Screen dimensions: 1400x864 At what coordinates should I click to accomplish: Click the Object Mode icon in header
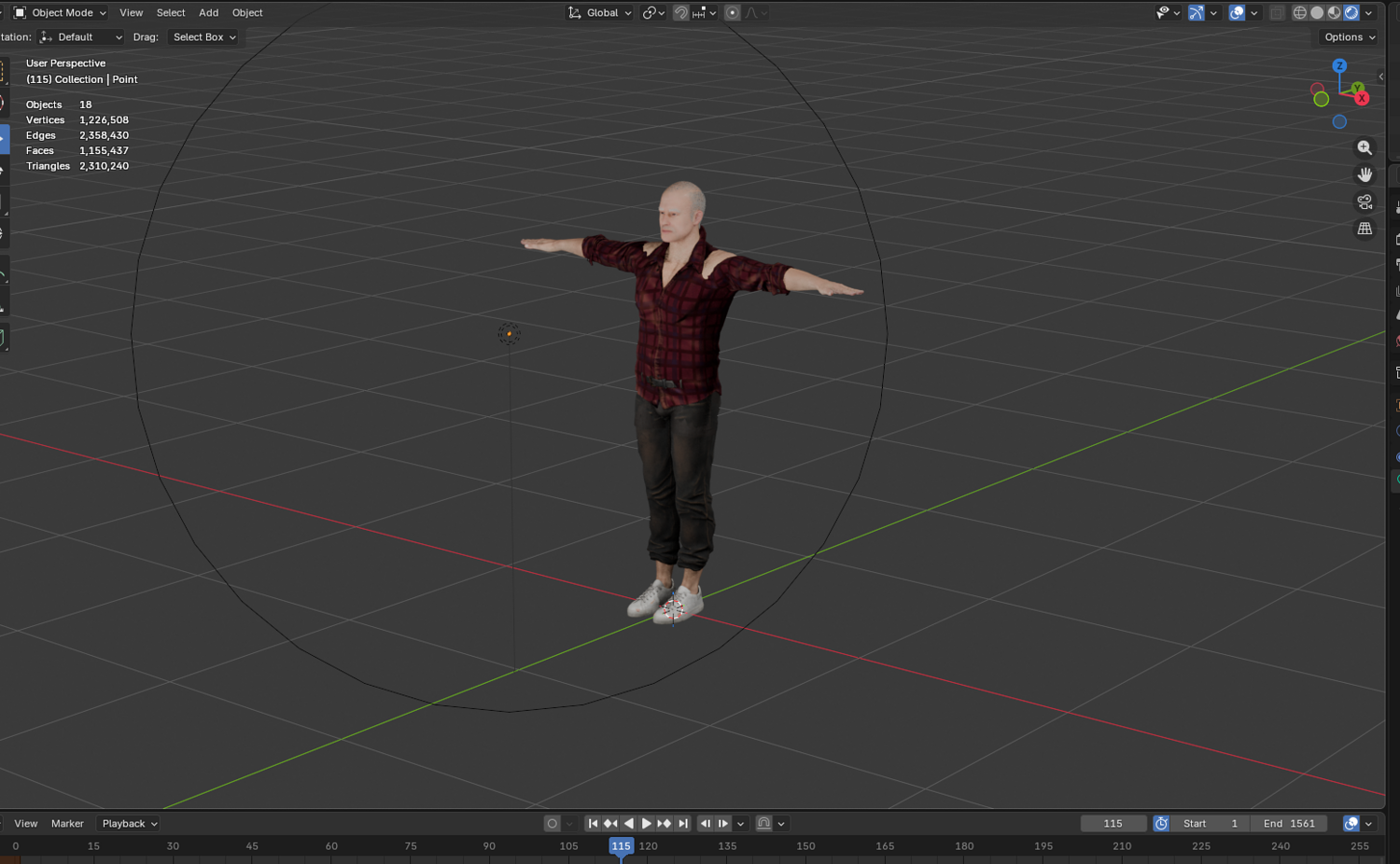click(x=20, y=13)
